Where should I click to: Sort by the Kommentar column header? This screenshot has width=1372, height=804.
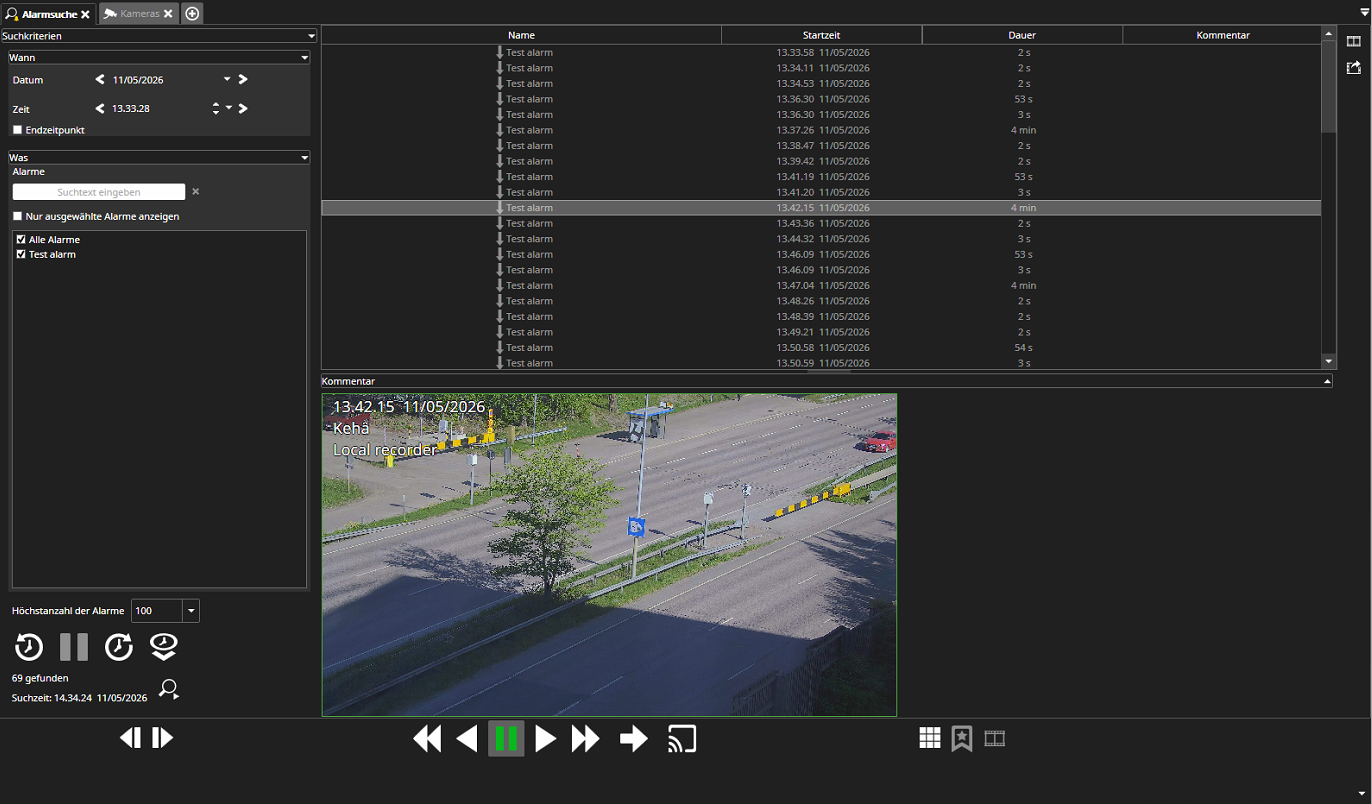click(x=1222, y=35)
